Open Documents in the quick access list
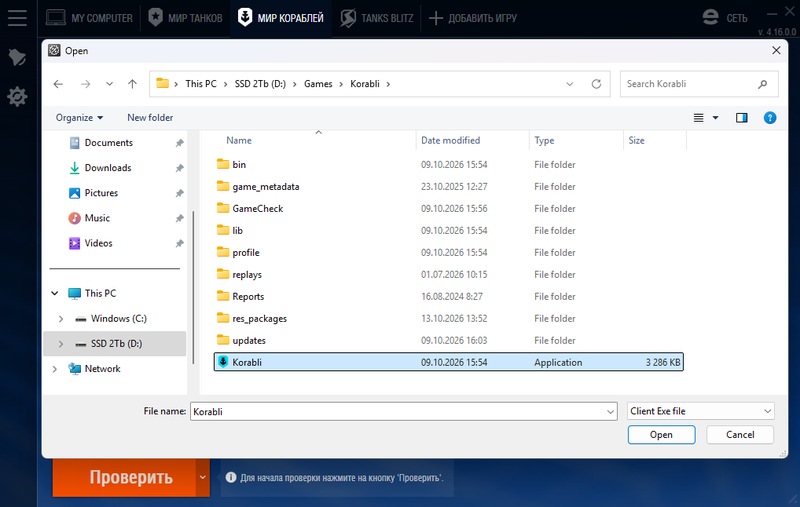This screenshot has height=507, width=800. click(108, 143)
